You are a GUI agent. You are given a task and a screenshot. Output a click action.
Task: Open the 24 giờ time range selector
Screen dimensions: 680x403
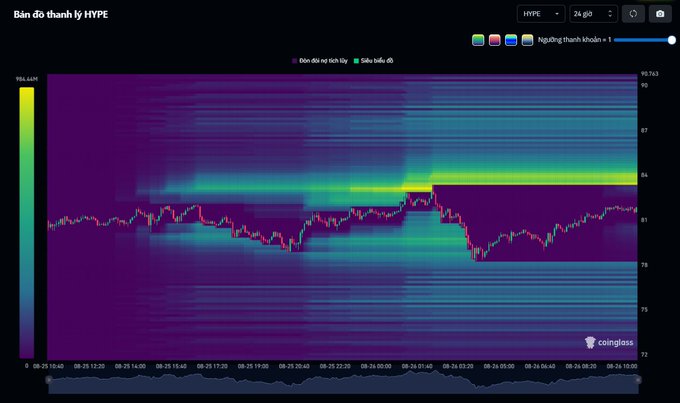[593, 14]
